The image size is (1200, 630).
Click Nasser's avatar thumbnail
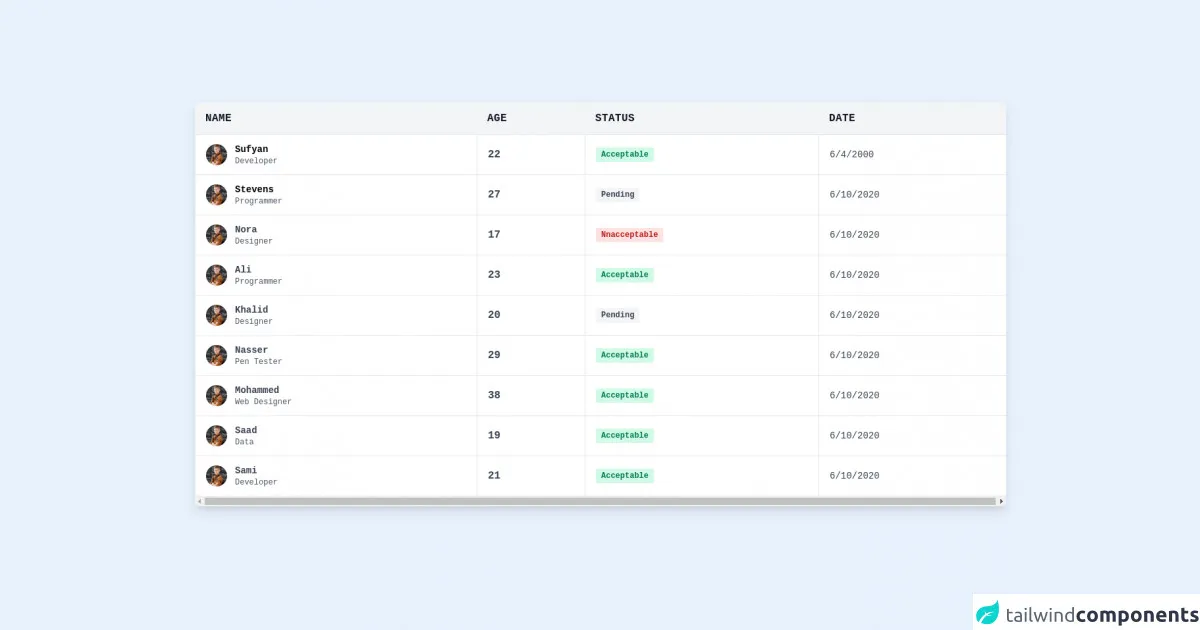(x=216, y=355)
